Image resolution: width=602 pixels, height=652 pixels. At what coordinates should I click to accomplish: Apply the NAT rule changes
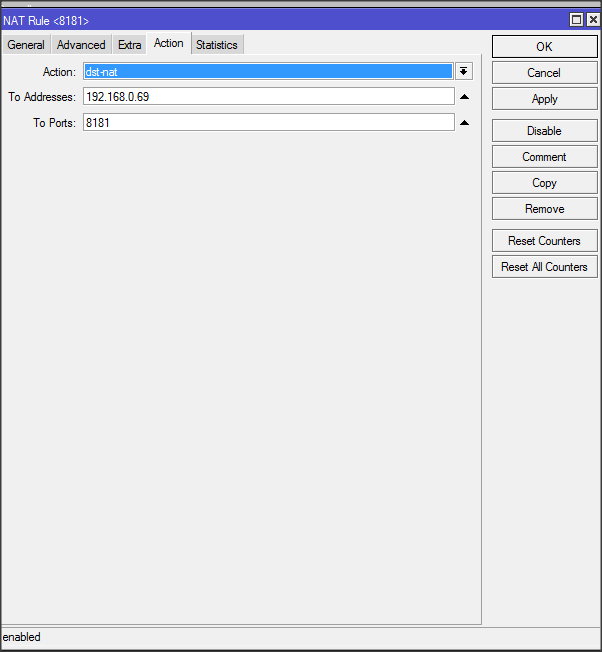[x=545, y=99]
